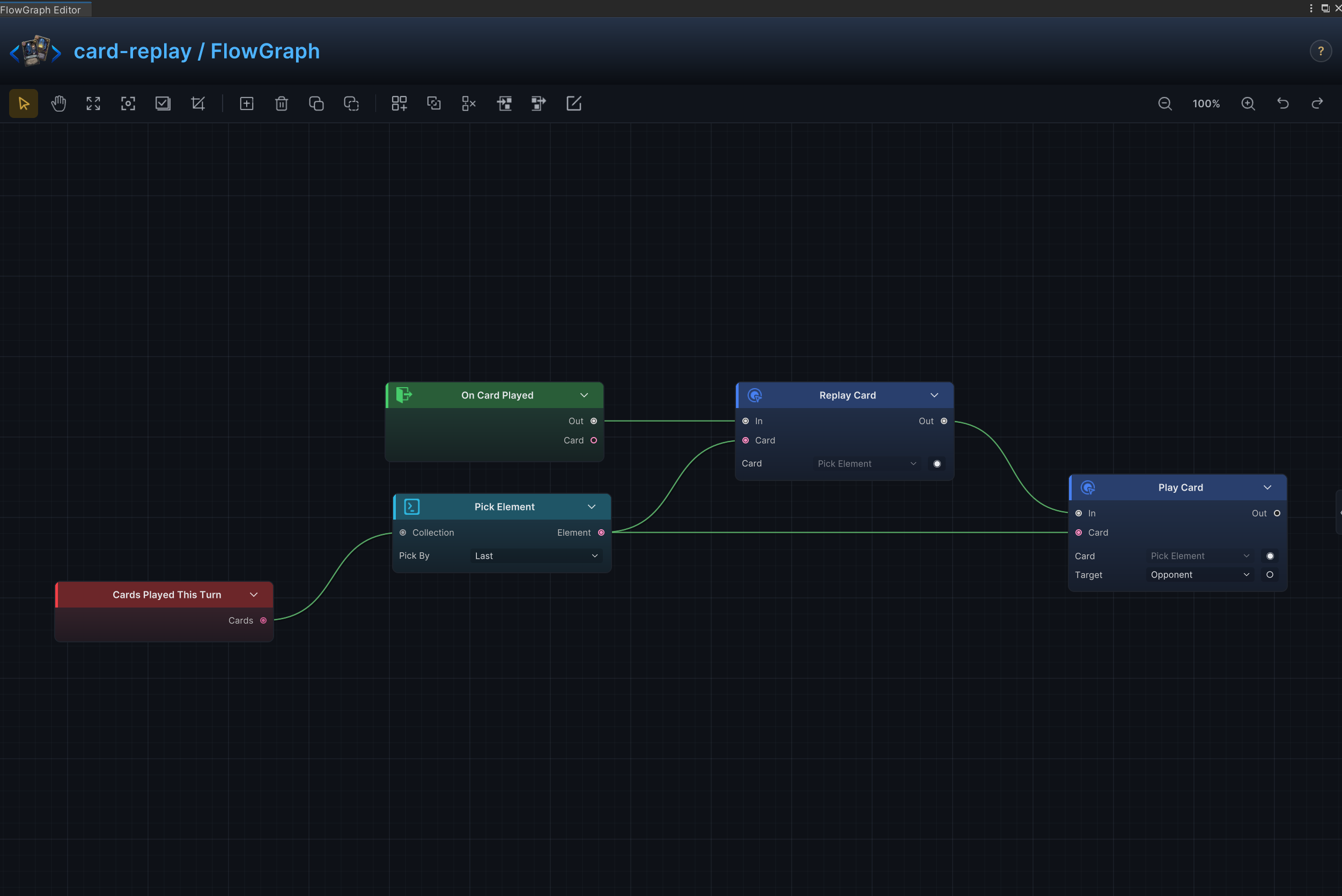Click the add-group grid-plus icon
The height and width of the screenshot is (896, 1342).
pos(399,103)
